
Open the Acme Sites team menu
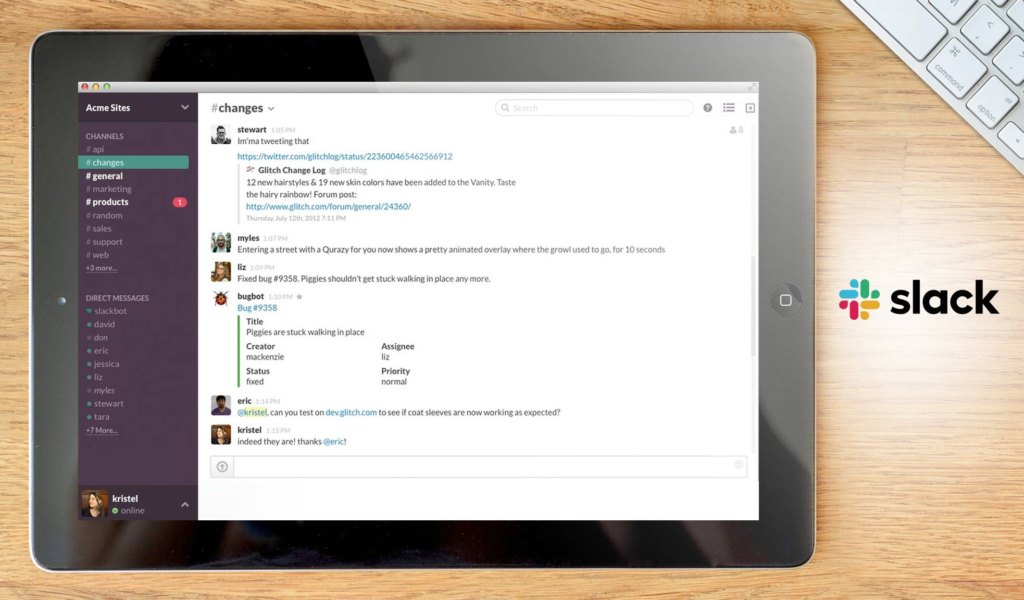tap(137, 108)
